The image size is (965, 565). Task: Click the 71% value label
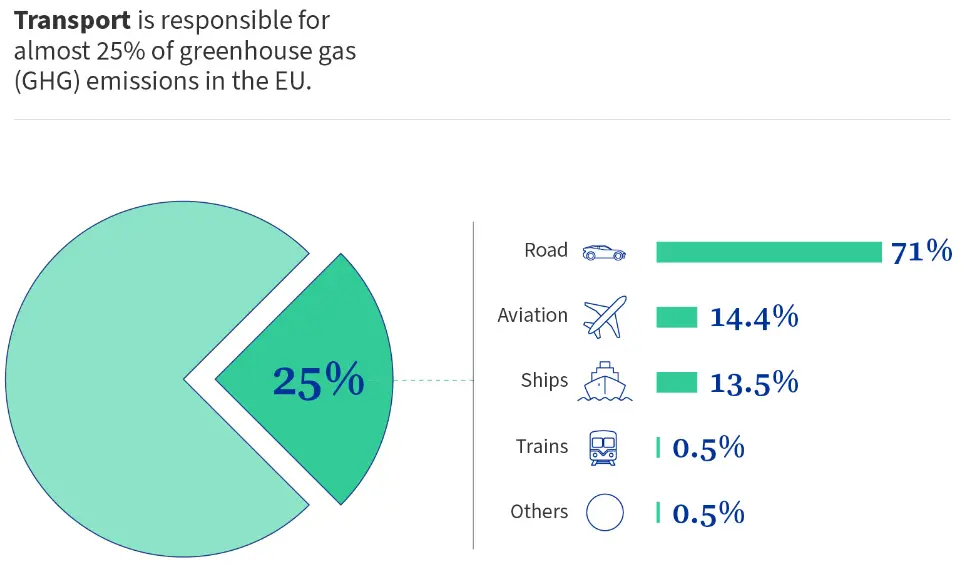coord(921,252)
